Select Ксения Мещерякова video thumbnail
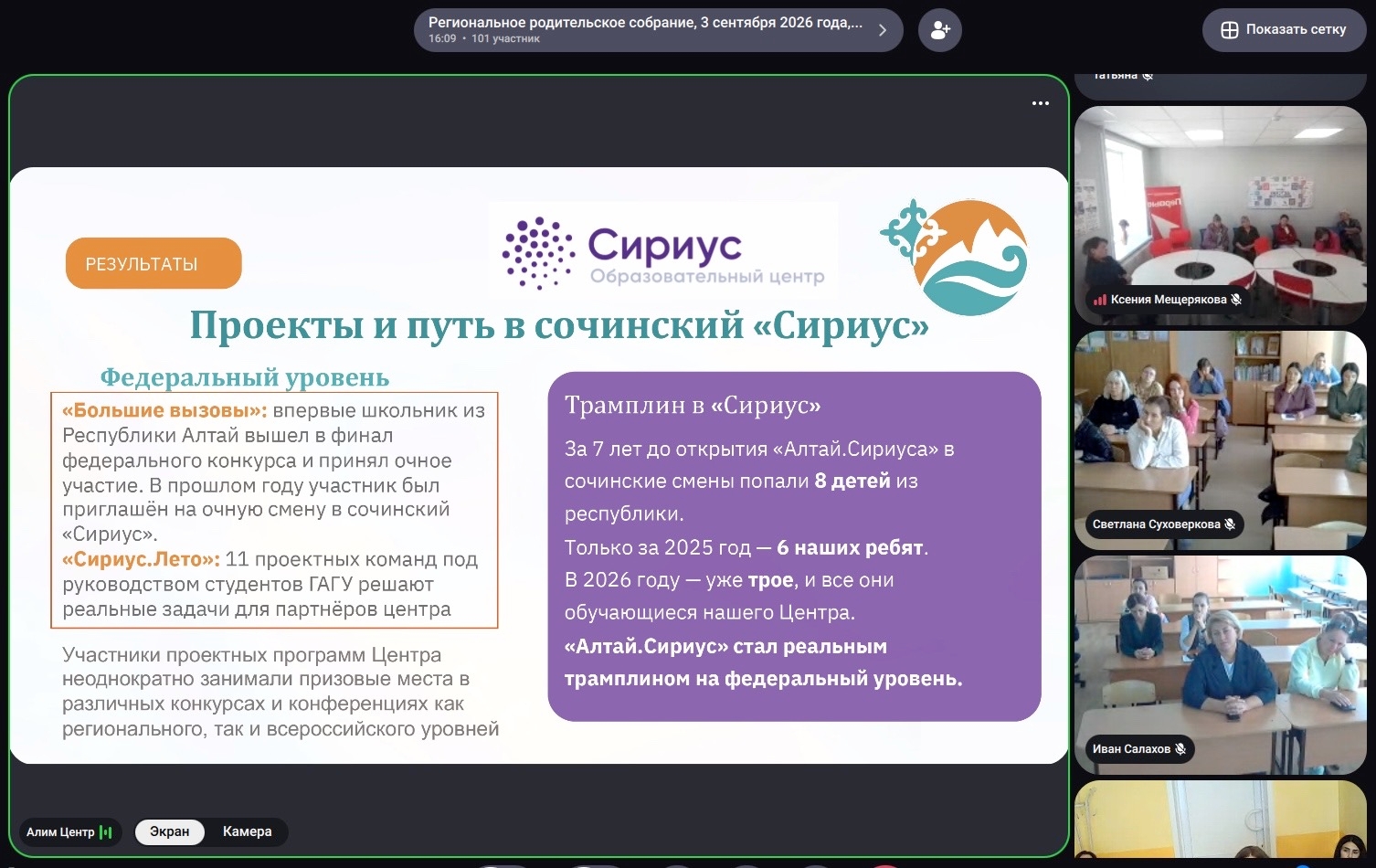 (1220, 215)
